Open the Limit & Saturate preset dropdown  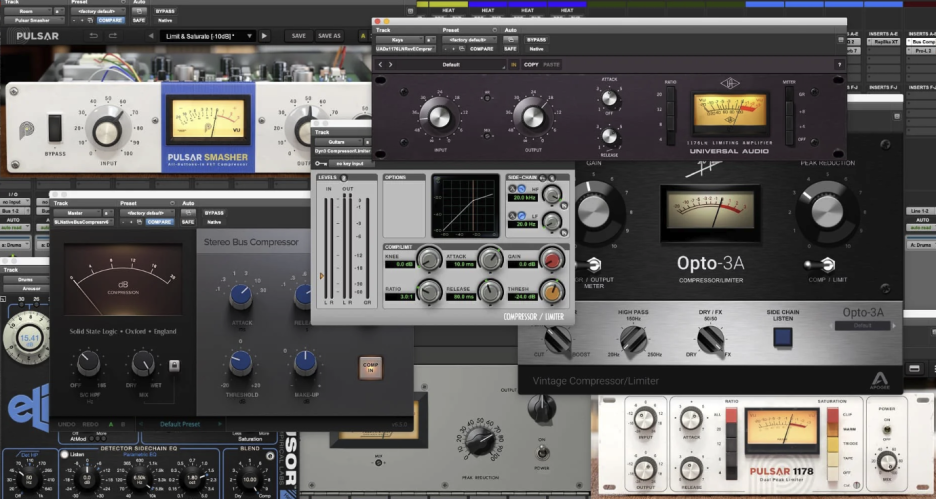tap(207, 36)
